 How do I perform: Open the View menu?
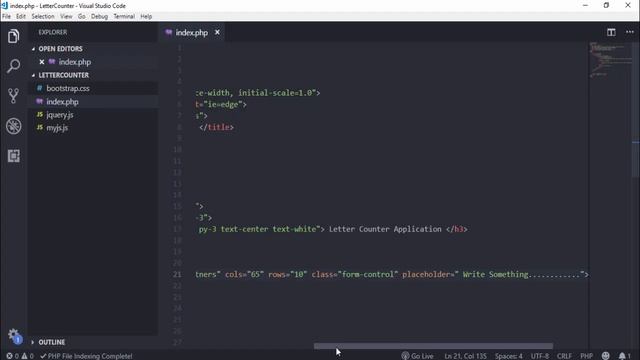pyautogui.click(x=66, y=16)
